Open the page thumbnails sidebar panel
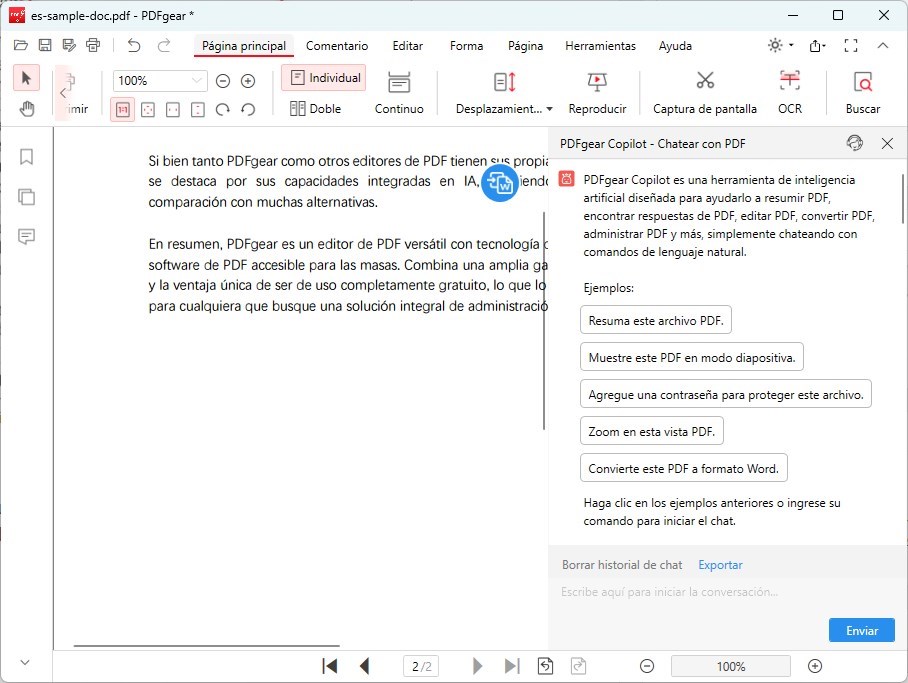Image resolution: width=908 pixels, height=683 pixels. click(x=26, y=197)
